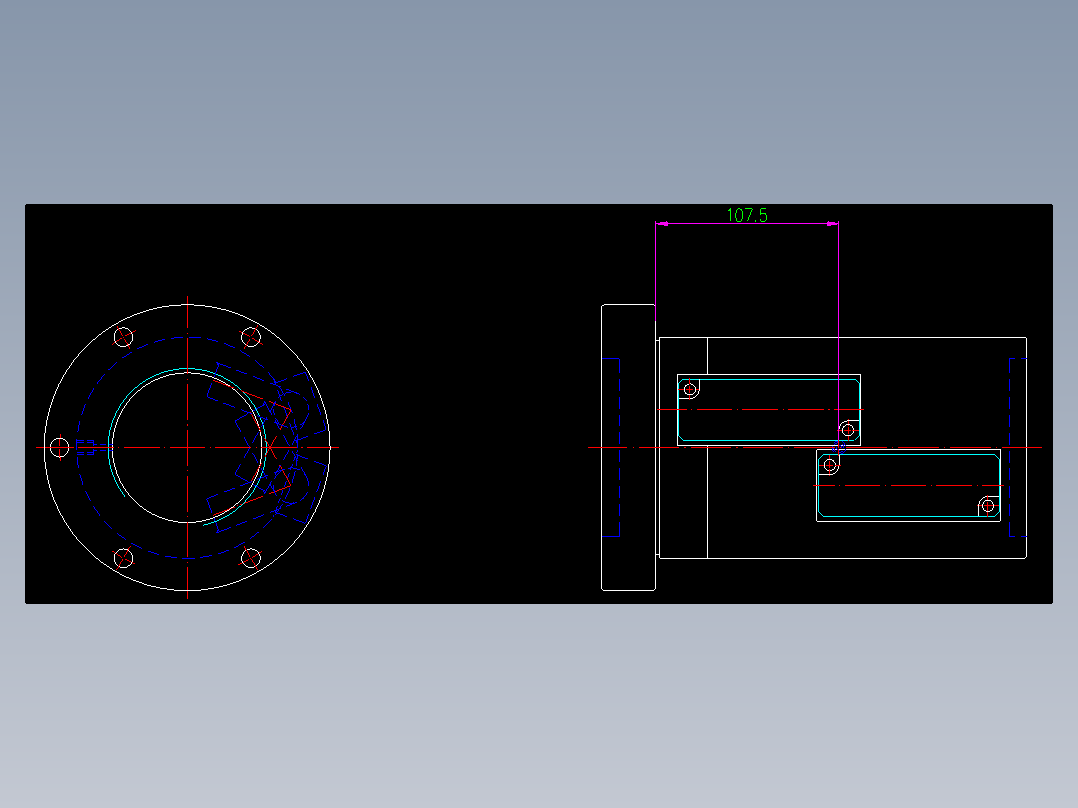1078x808 pixels.
Task: Select the leftmost bolt hole on the flange
Action: pos(60,445)
